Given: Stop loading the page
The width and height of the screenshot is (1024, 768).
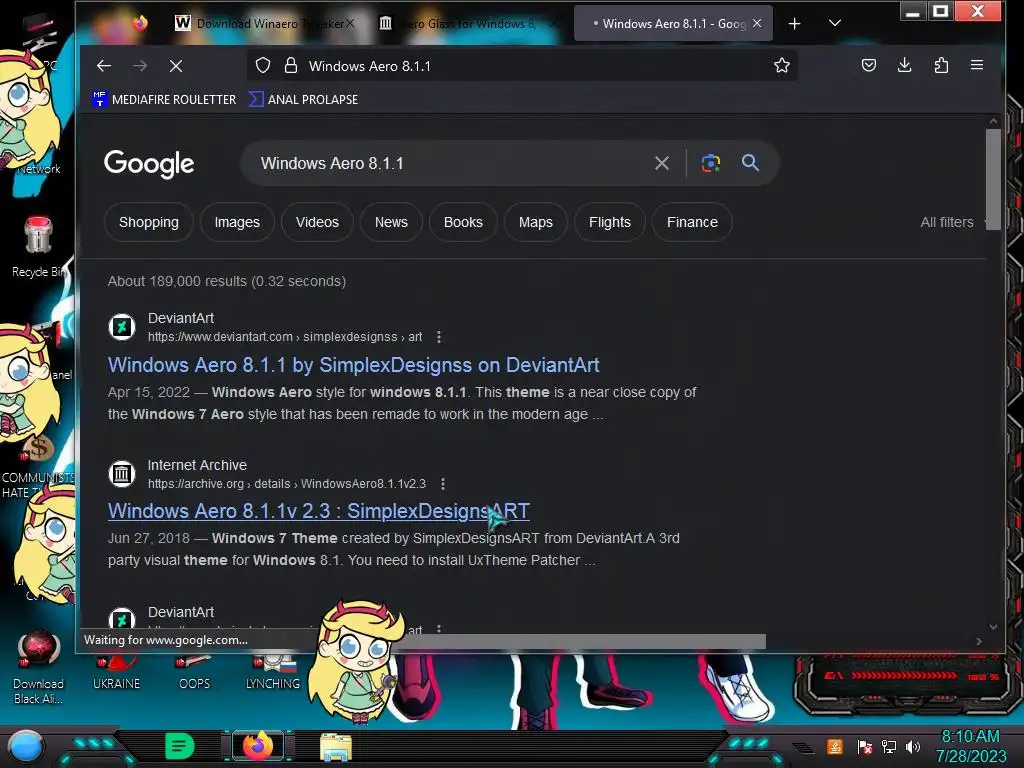Looking at the screenshot, I should click(x=176, y=65).
